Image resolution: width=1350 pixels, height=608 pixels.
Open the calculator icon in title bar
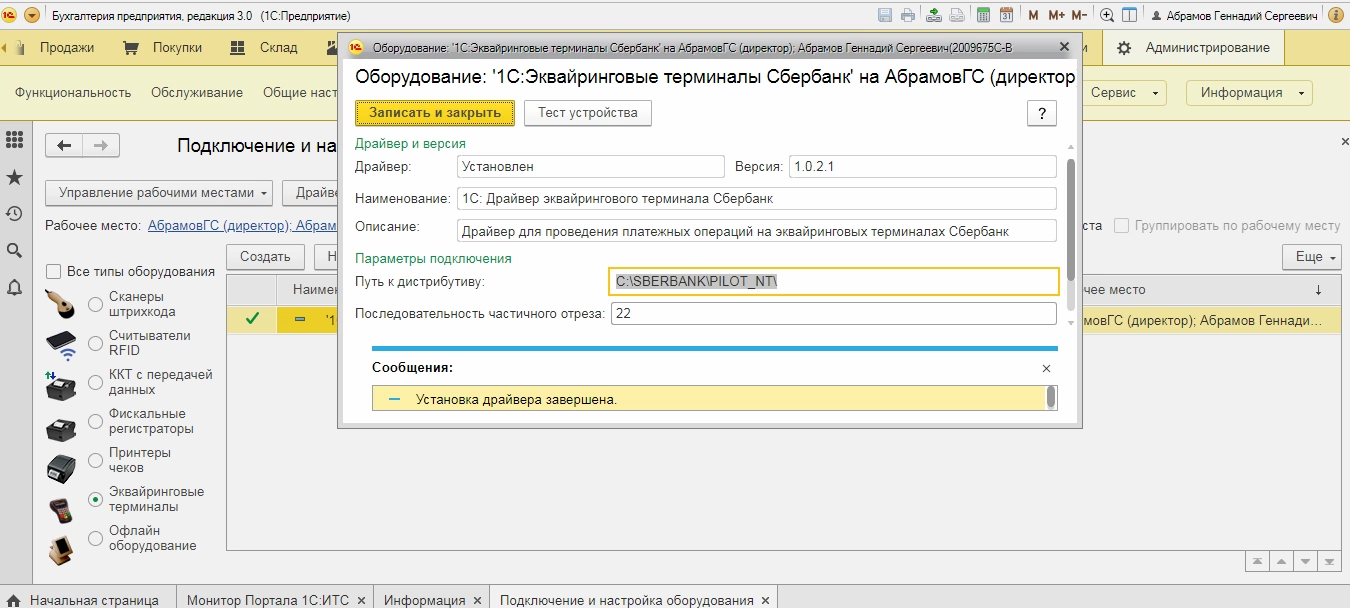coord(983,15)
